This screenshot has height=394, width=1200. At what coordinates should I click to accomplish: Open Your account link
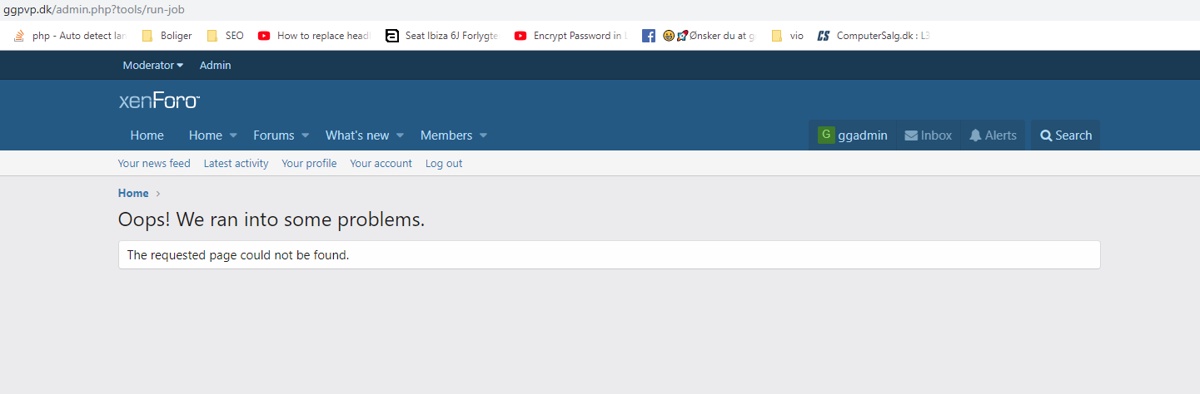click(381, 163)
